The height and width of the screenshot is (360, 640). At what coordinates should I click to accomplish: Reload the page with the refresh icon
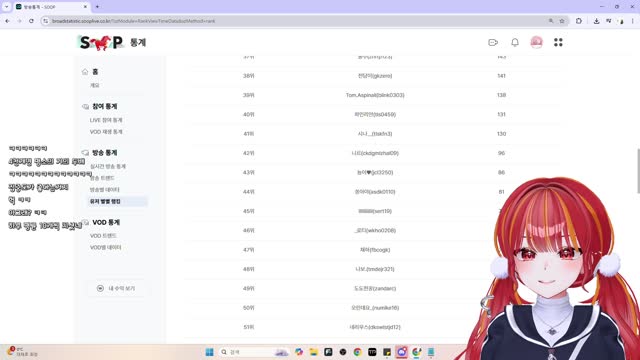pos(31,21)
